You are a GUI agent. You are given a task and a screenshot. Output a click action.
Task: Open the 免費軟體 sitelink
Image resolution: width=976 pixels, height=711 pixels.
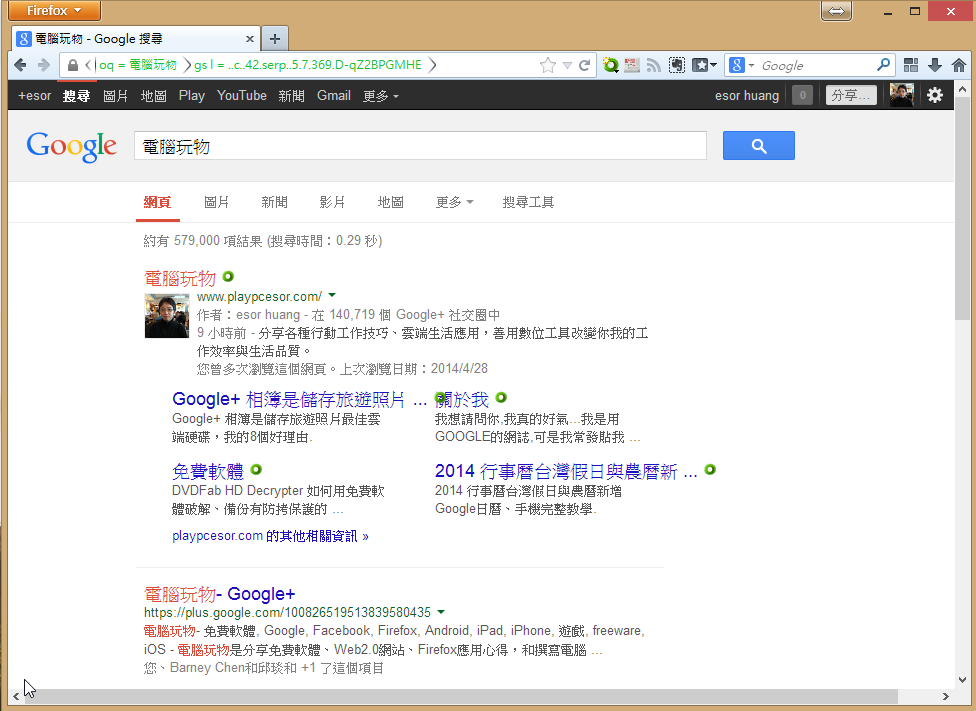(207, 471)
